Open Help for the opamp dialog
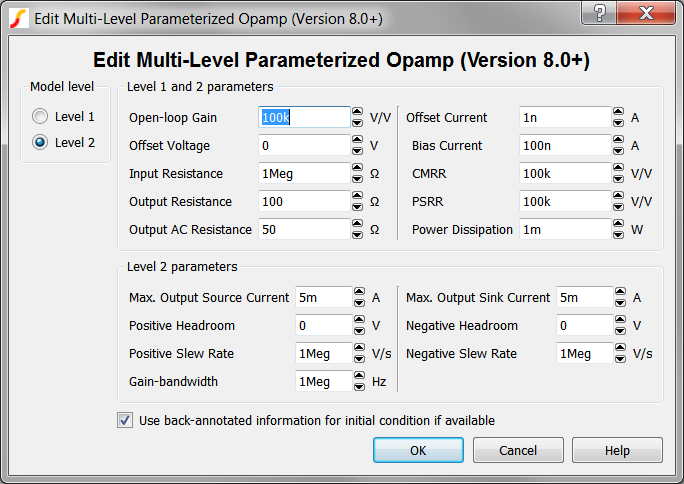This screenshot has width=684, height=484. click(617, 450)
